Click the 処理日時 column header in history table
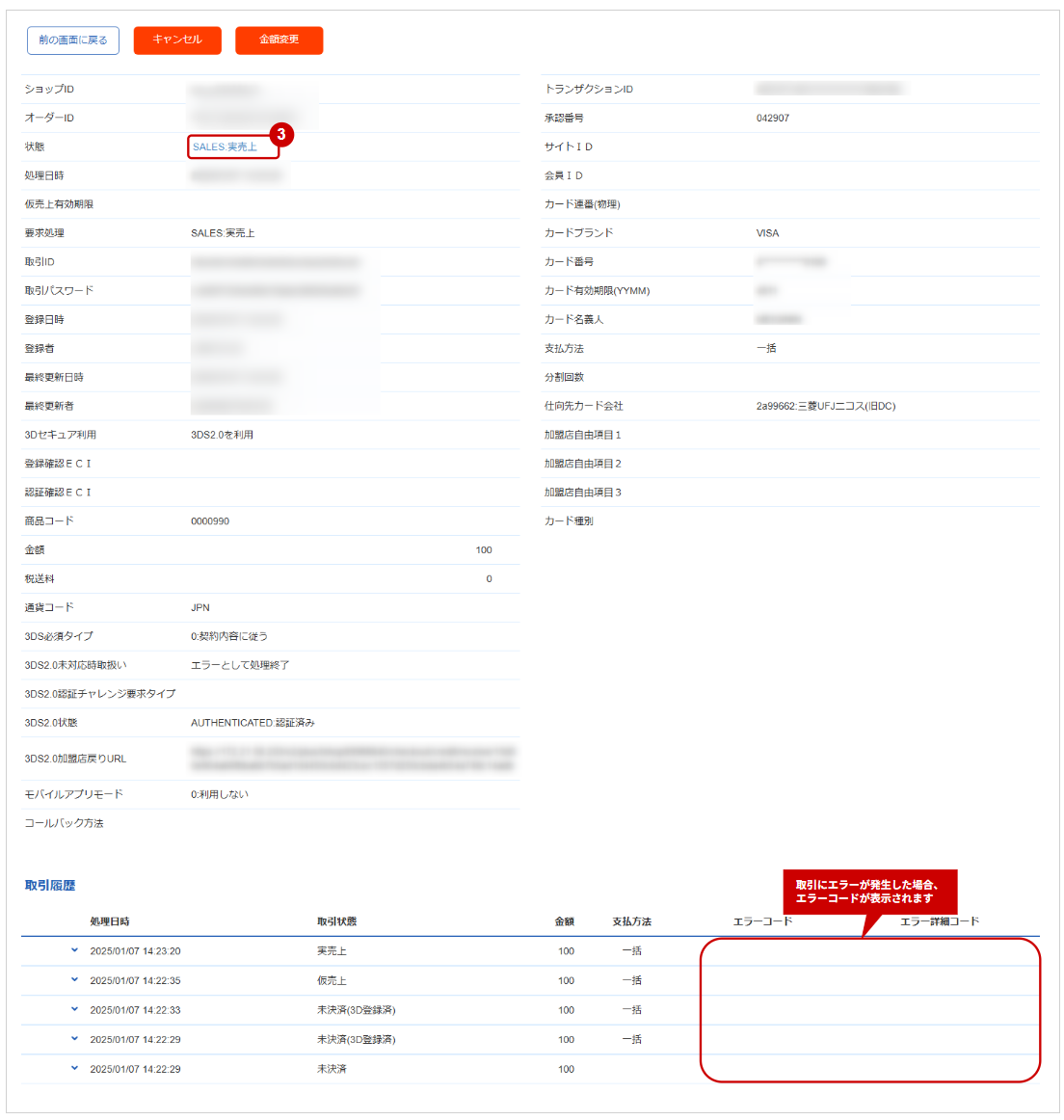Screen dimensions: 1064x1120 [110, 921]
